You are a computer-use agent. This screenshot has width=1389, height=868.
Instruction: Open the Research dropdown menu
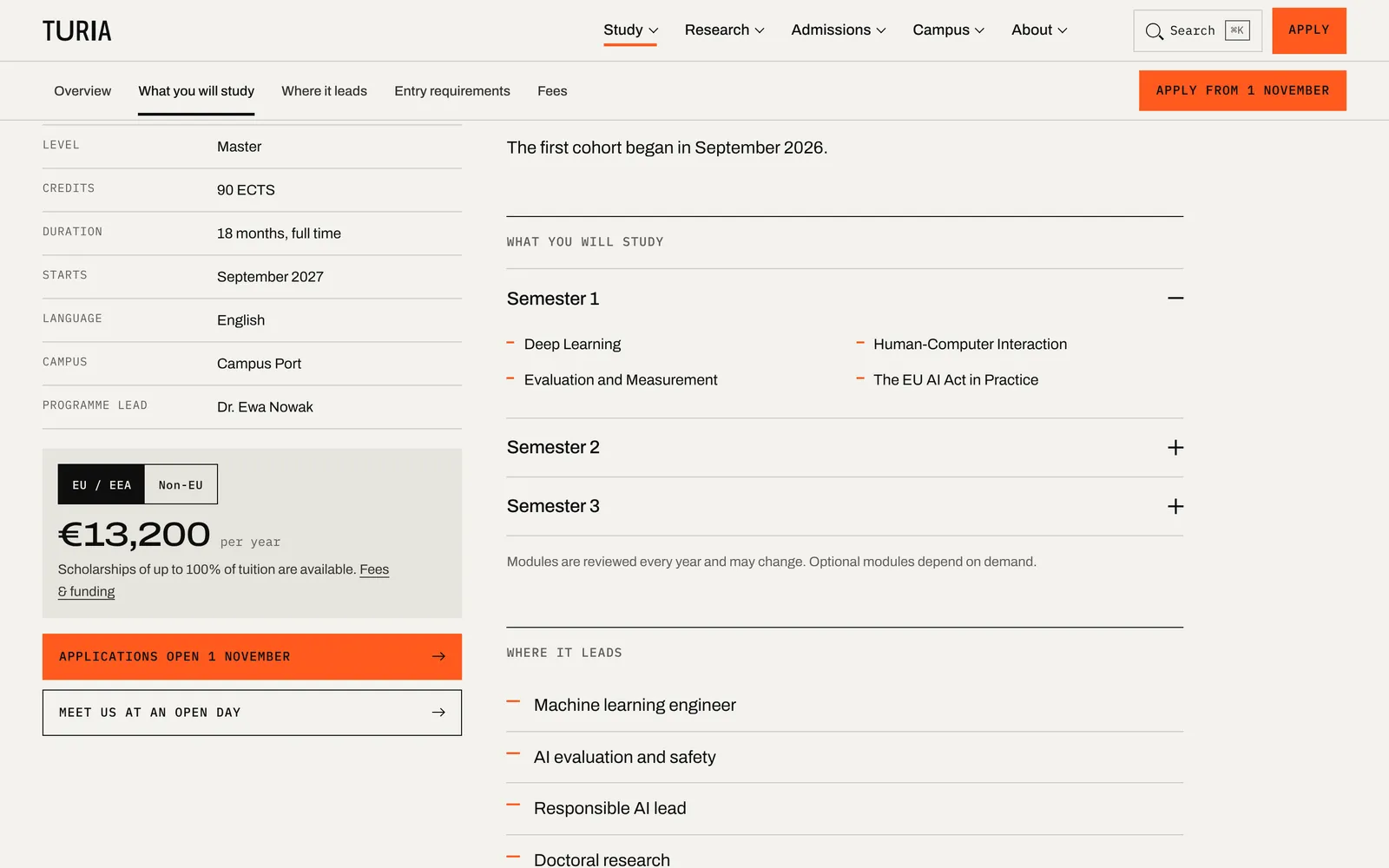(724, 30)
